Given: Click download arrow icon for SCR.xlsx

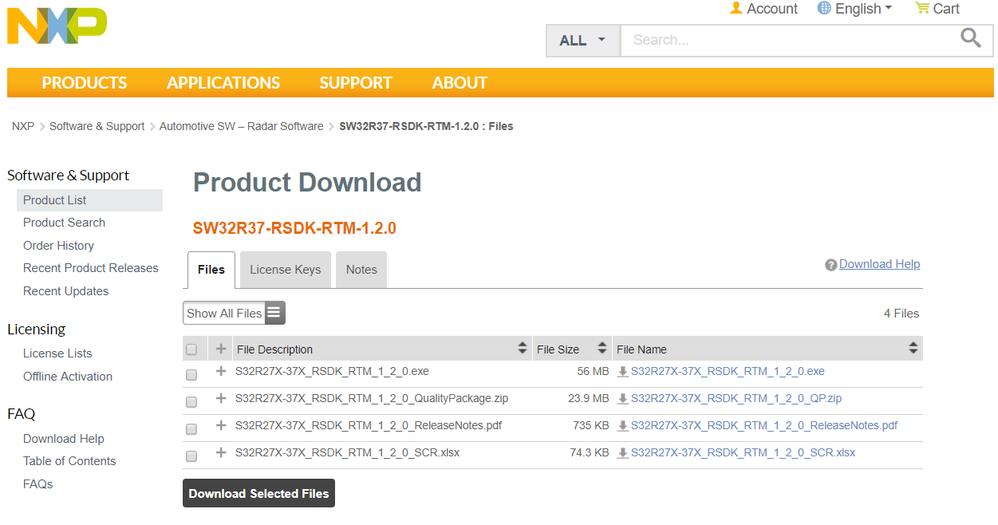Looking at the screenshot, I should (x=622, y=453).
